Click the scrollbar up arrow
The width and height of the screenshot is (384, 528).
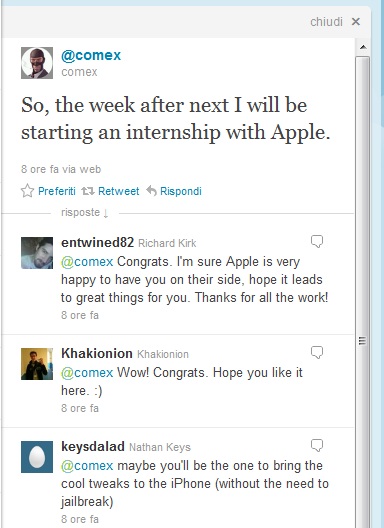(363, 47)
